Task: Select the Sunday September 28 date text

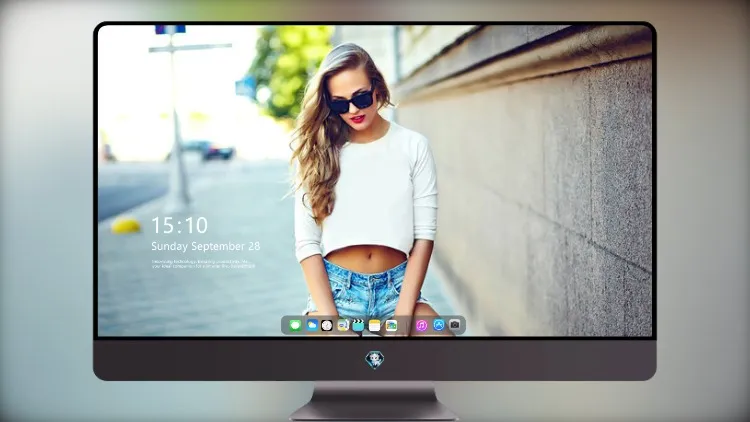Action: 206,246
